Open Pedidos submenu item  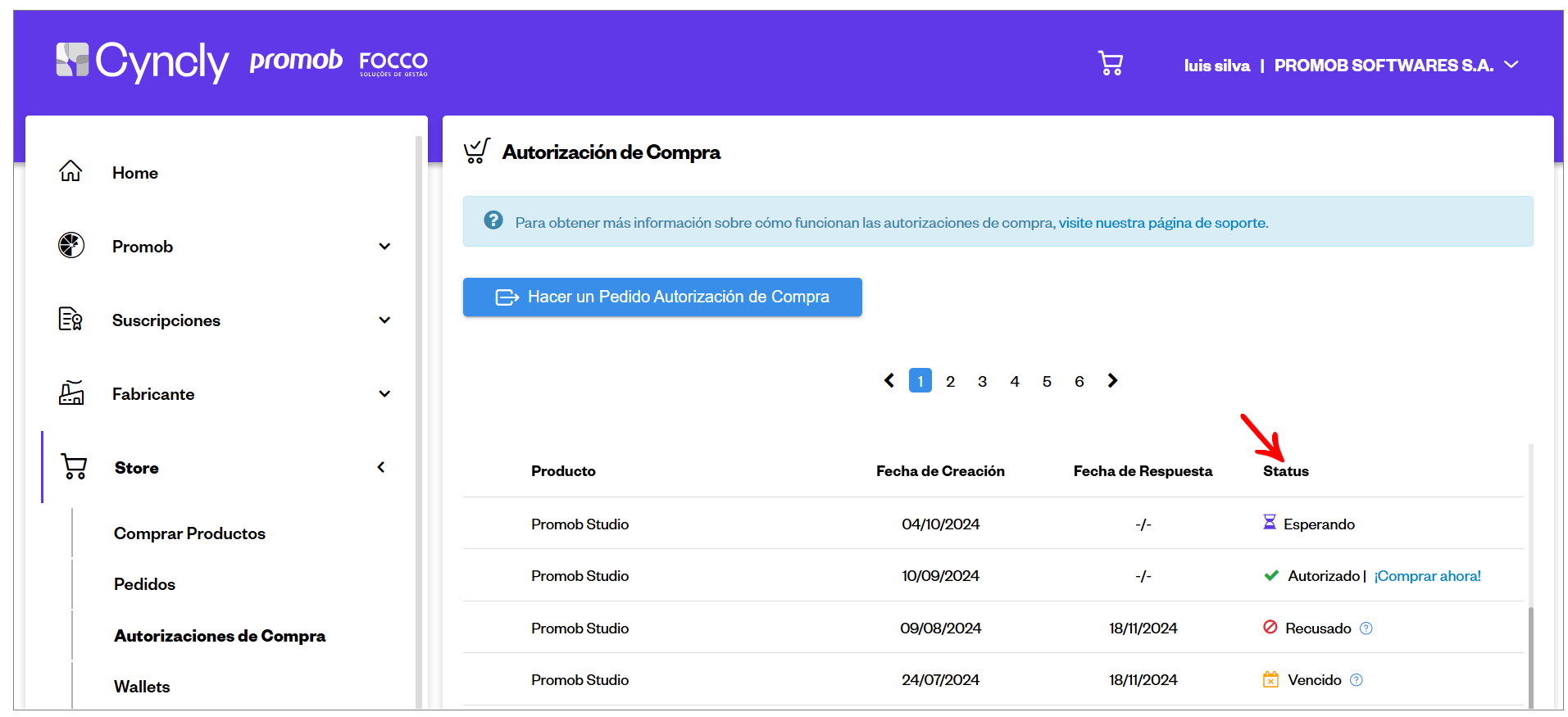[x=144, y=584]
